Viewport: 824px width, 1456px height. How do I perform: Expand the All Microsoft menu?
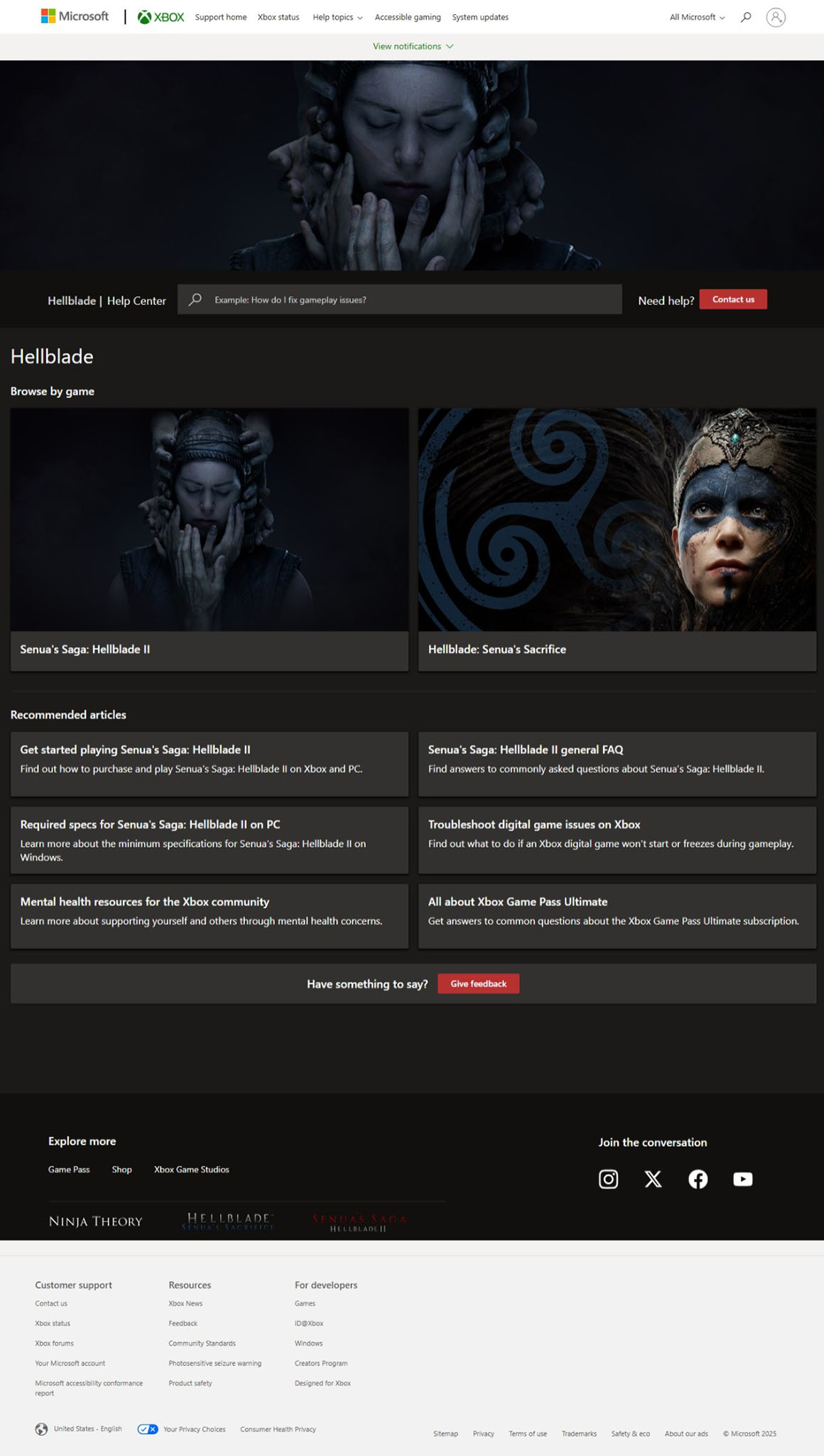coord(697,17)
